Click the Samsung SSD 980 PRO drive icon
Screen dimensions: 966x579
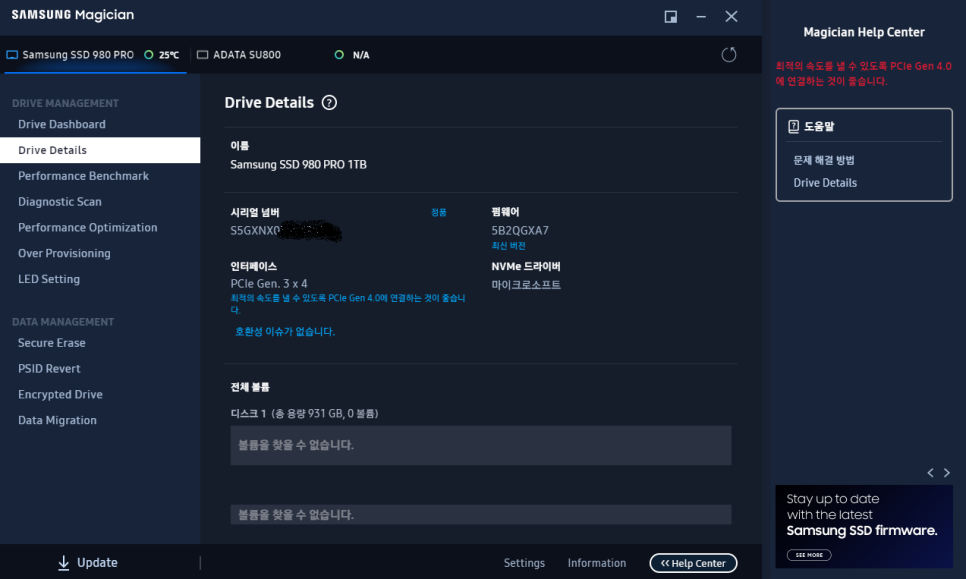point(12,55)
